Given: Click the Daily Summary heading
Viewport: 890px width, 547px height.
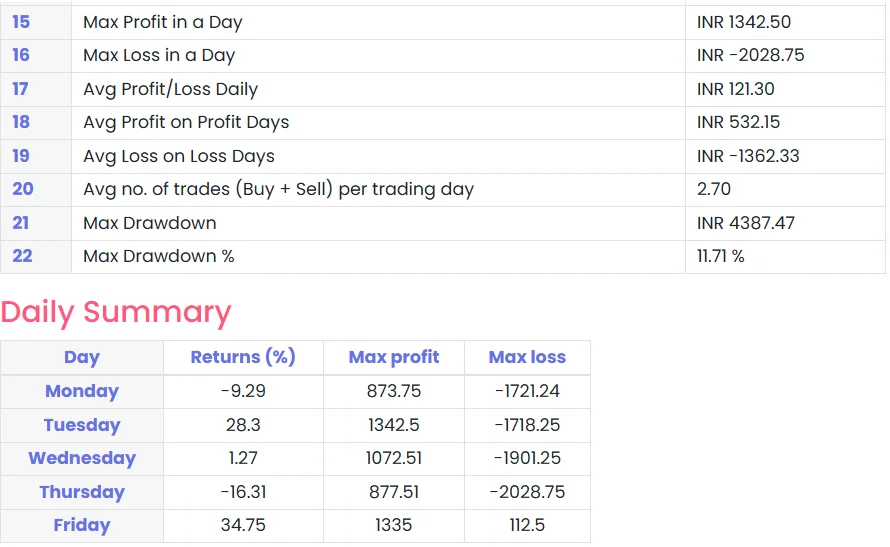Looking at the screenshot, I should click(116, 312).
